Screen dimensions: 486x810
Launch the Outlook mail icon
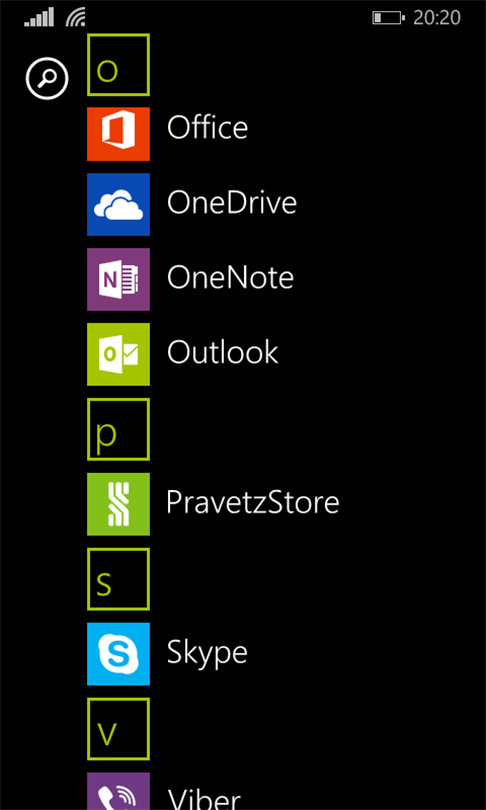[118, 354]
